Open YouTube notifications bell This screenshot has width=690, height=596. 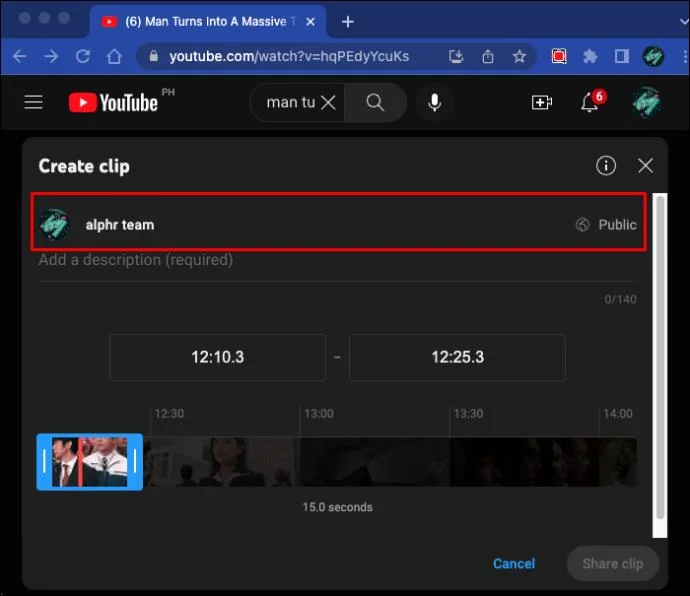coord(589,103)
